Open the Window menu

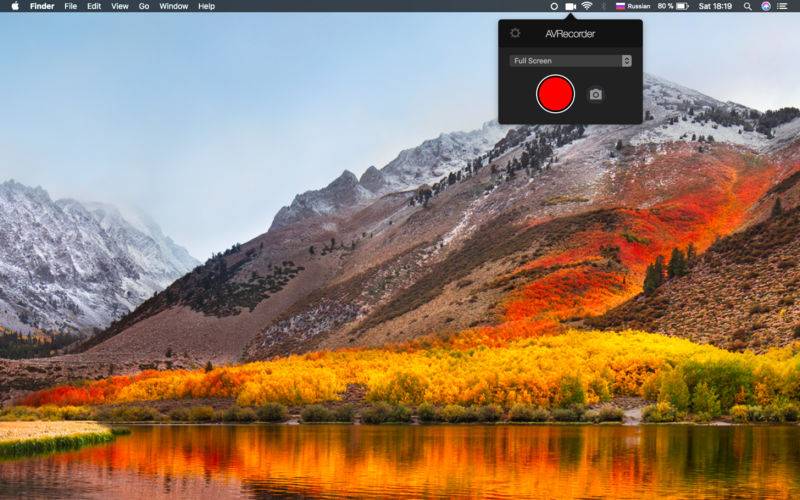[x=173, y=6]
